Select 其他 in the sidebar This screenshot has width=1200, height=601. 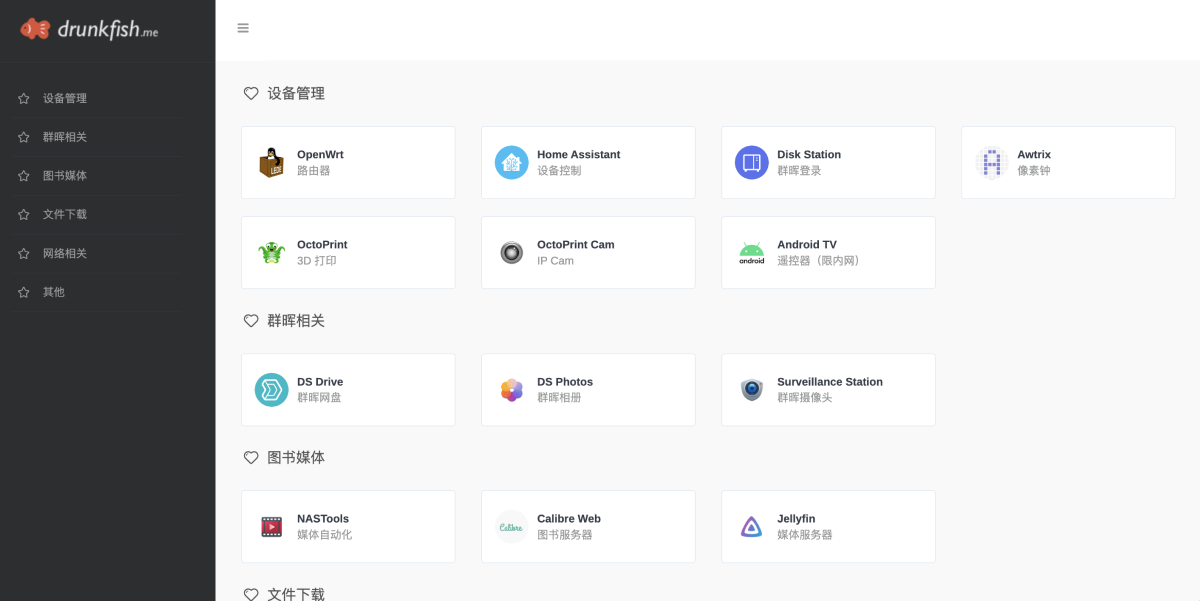(x=54, y=292)
